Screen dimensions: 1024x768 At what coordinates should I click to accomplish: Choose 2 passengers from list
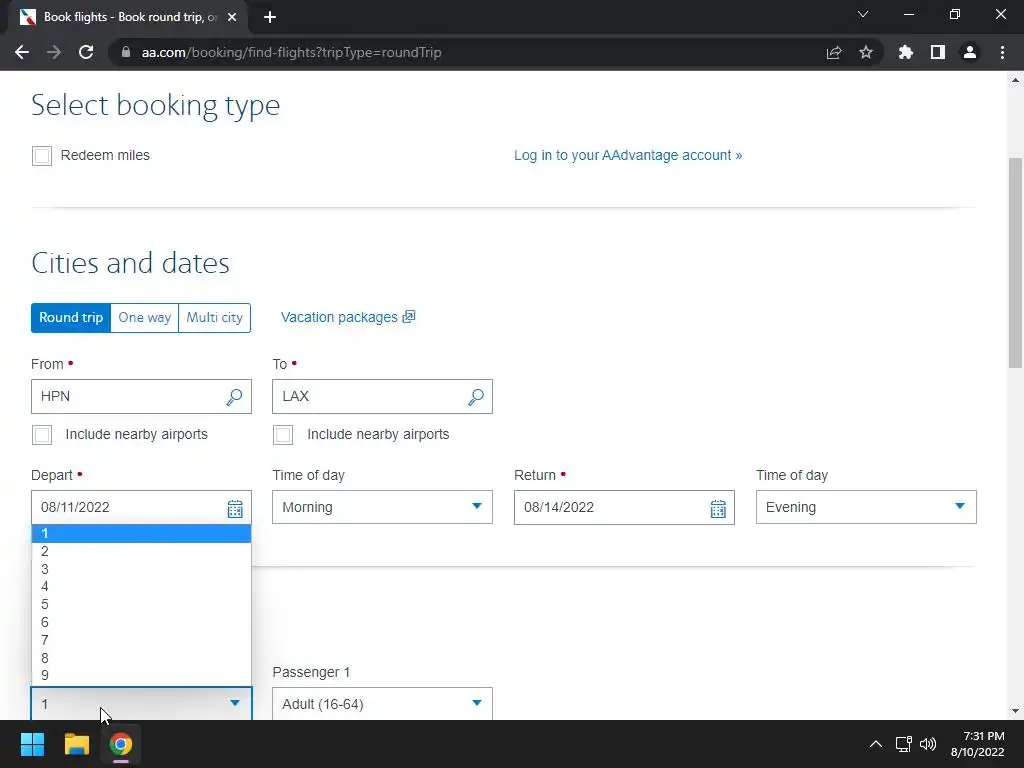(x=141, y=551)
